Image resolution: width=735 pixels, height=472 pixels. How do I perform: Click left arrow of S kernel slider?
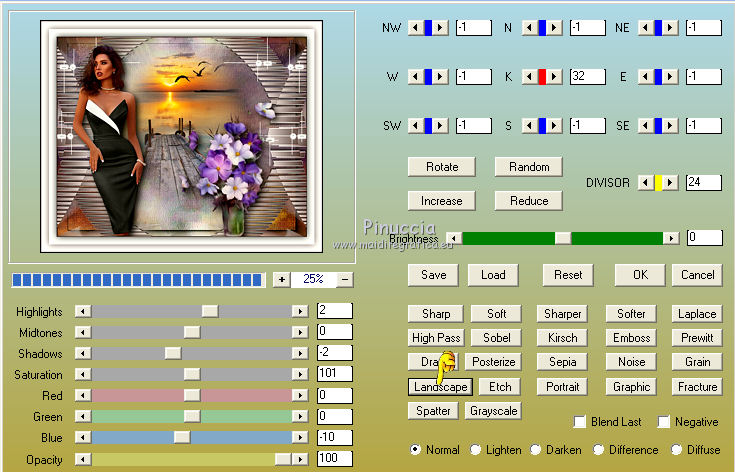(530, 125)
